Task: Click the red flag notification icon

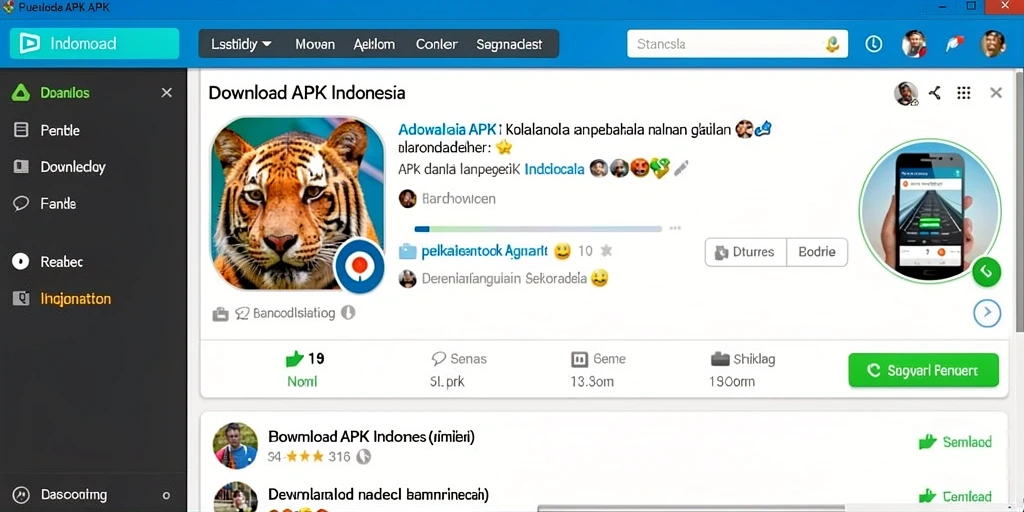Action: [954, 44]
